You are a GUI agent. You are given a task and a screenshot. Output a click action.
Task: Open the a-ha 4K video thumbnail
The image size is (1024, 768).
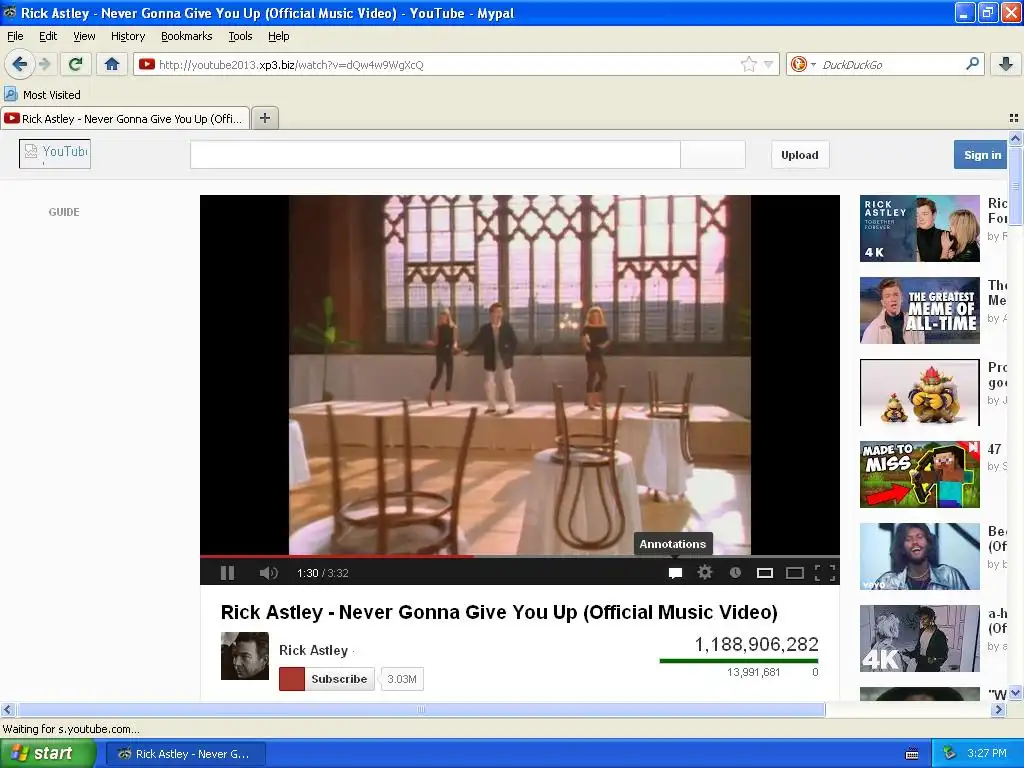tap(920, 638)
